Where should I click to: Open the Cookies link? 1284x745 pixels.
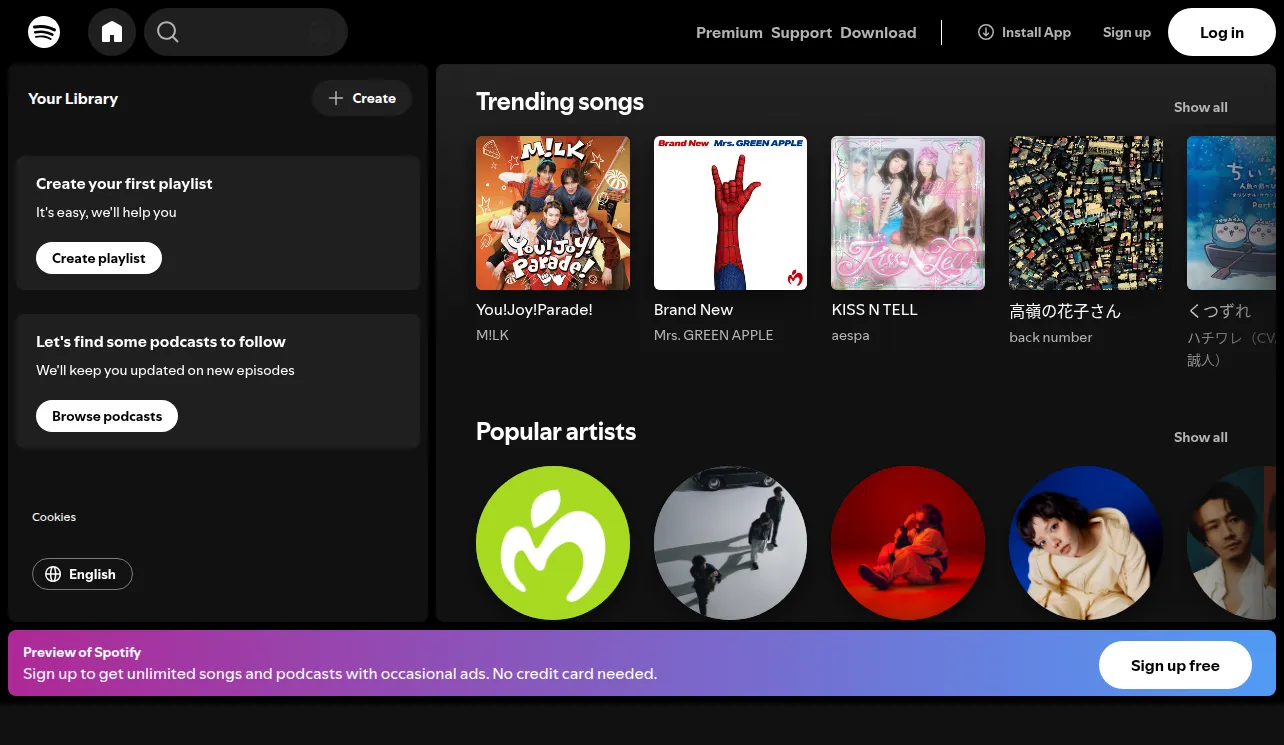(54, 517)
